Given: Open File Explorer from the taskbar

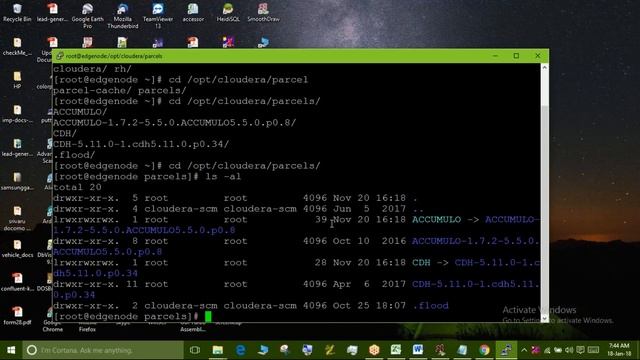Looking at the screenshot, I should point(218,350).
